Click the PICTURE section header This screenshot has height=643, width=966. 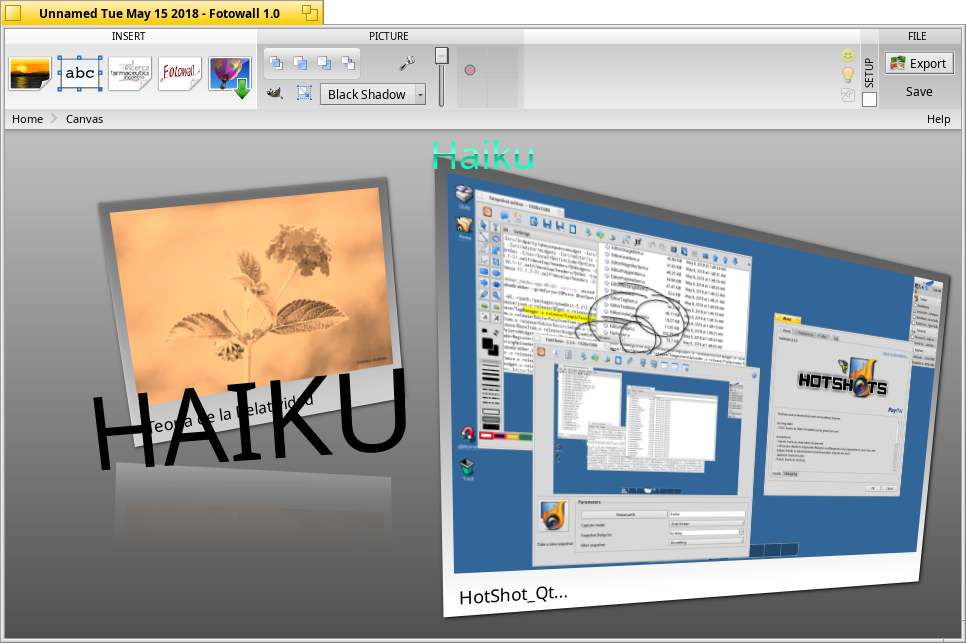pos(389,36)
